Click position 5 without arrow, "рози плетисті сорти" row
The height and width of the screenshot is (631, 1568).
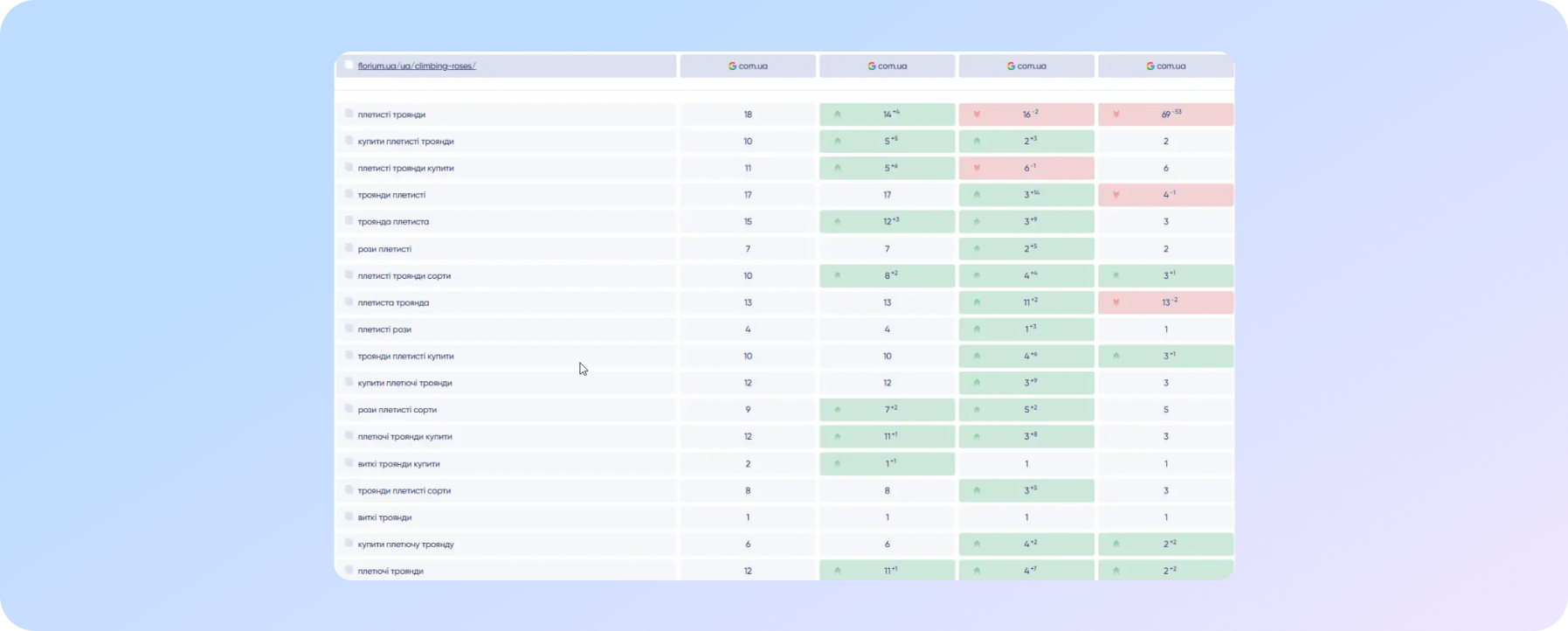pyautogui.click(x=1165, y=410)
